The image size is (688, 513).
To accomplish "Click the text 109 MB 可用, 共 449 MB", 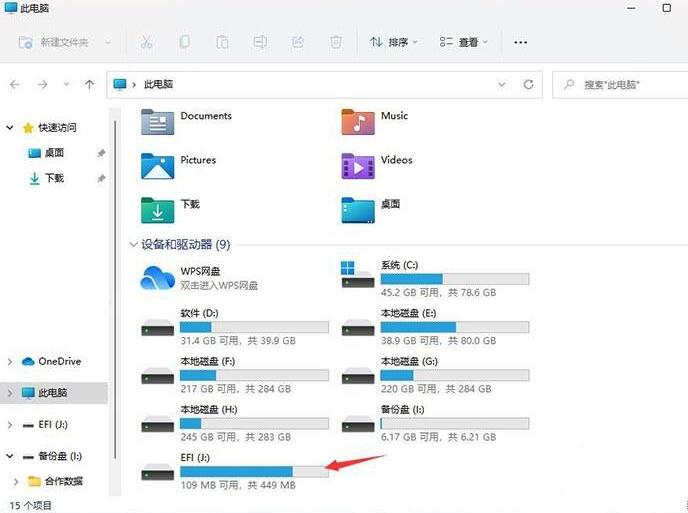I will tap(238, 485).
